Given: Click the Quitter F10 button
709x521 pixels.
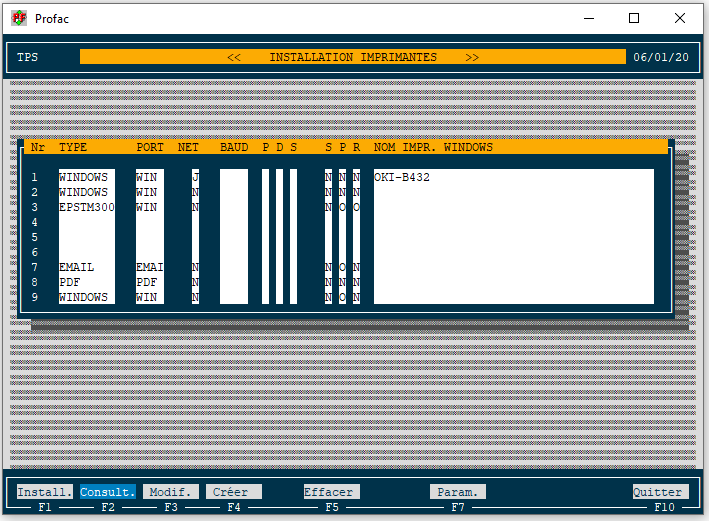Looking at the screenshot, I should 660,492.
